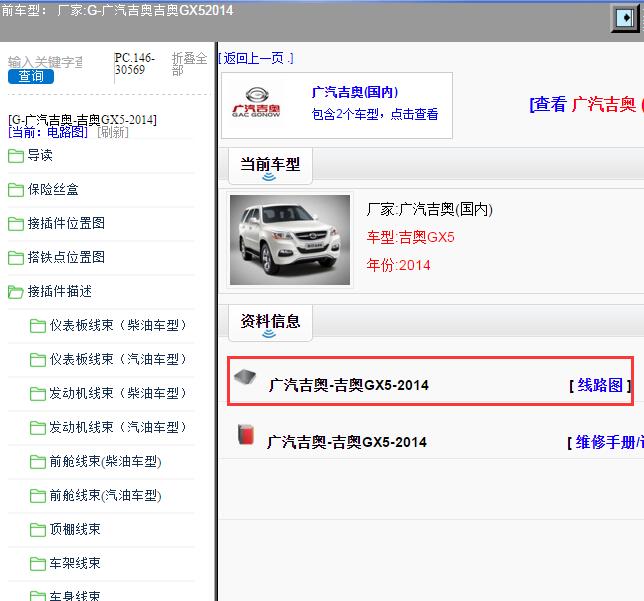Click folder icon for 前舱线束(柴油车型)
This screenshot has width=644, height=601.
(38, 463)
